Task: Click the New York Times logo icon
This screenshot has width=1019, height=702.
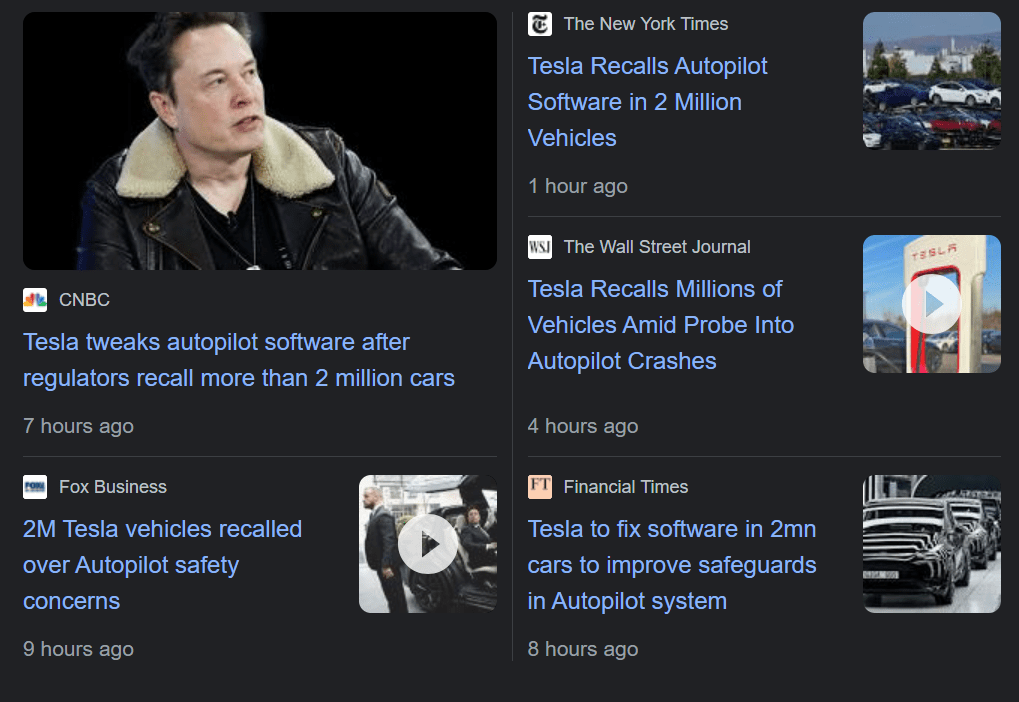Action: [540, 24]
